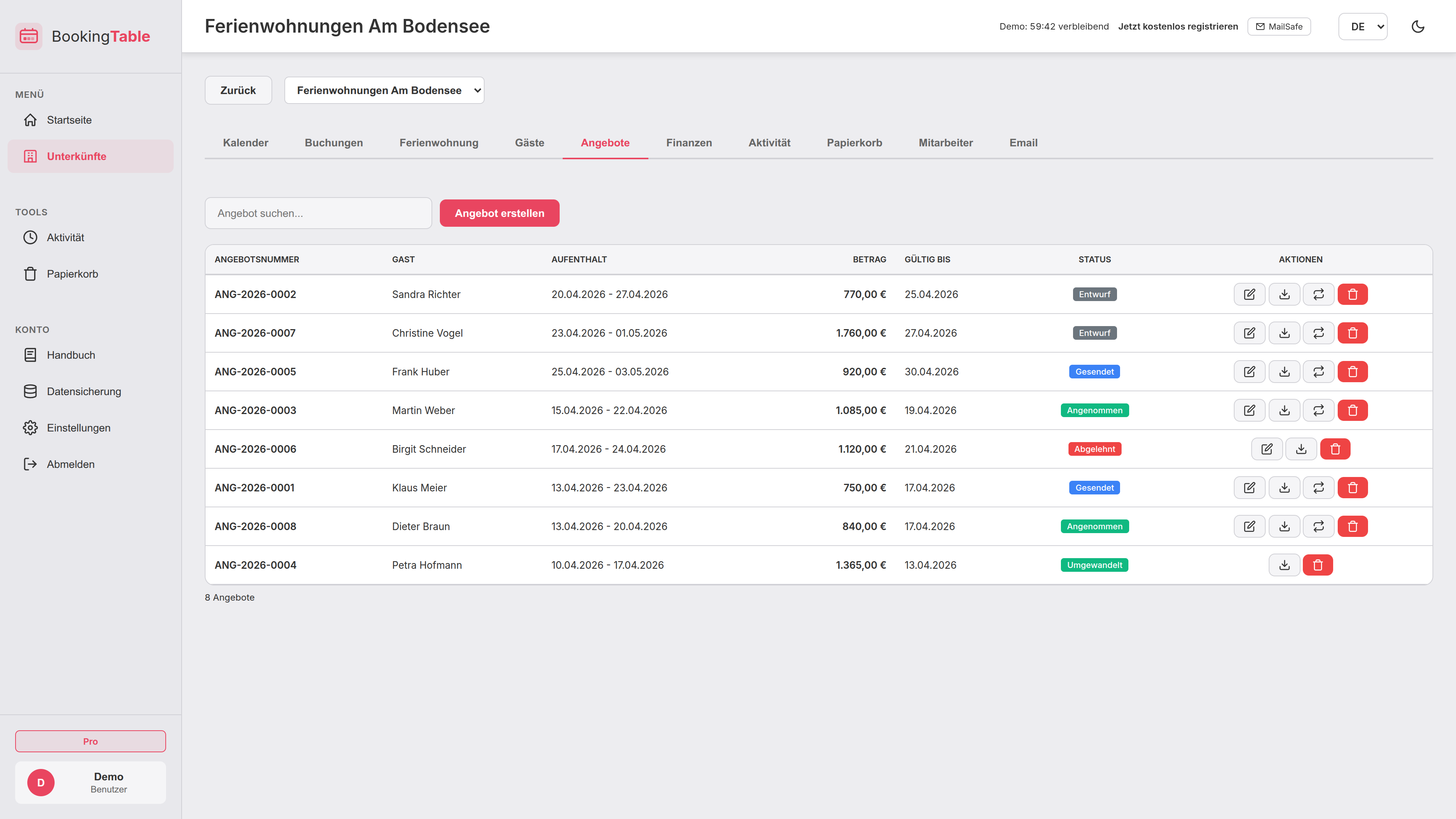Convert offer ANG-2026-0002 to booking

1318,295
